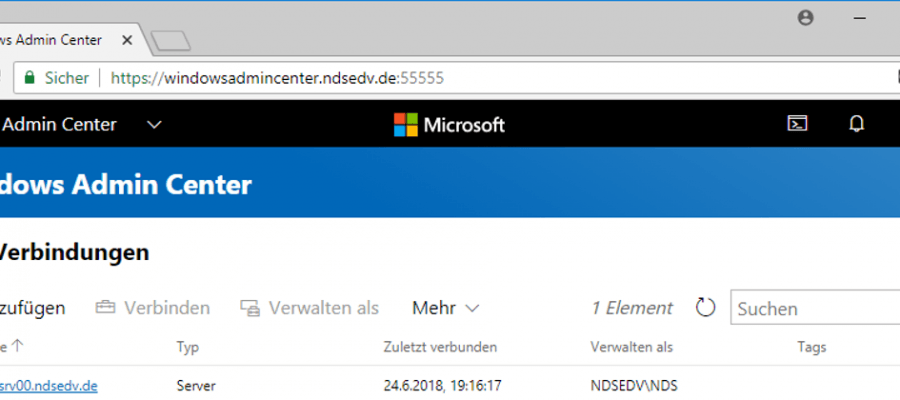Open the Chrome profile icon
The image size is (900, 400).
[806, 18]
